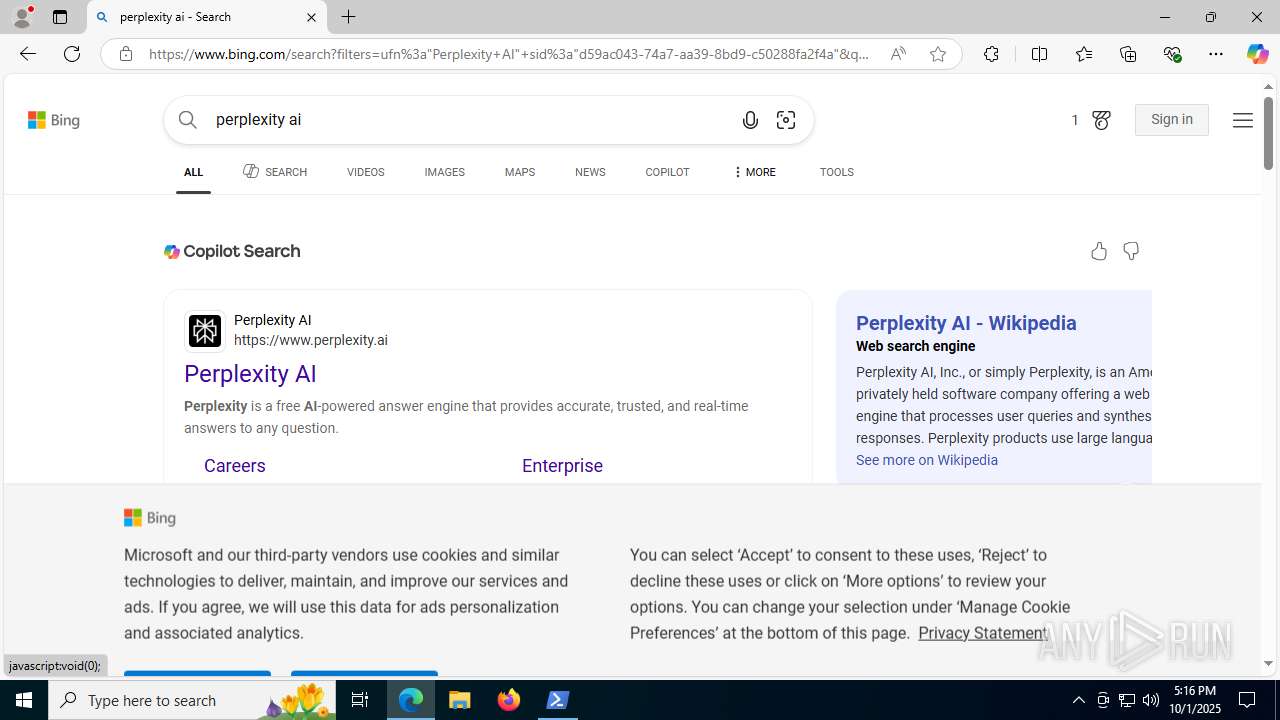View site information lock icon
The height and width of the screenshot is (720, 1280).
(126, 54)
